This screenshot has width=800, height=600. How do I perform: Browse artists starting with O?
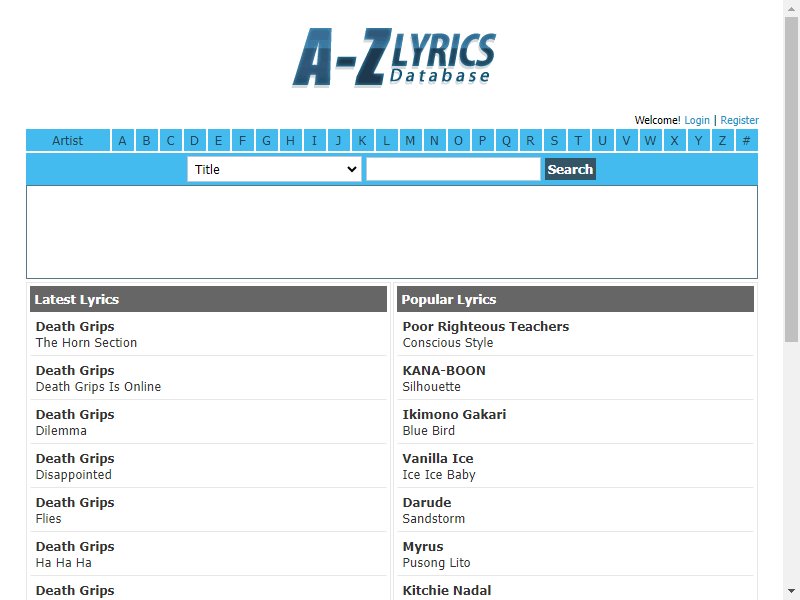(458, 141)
